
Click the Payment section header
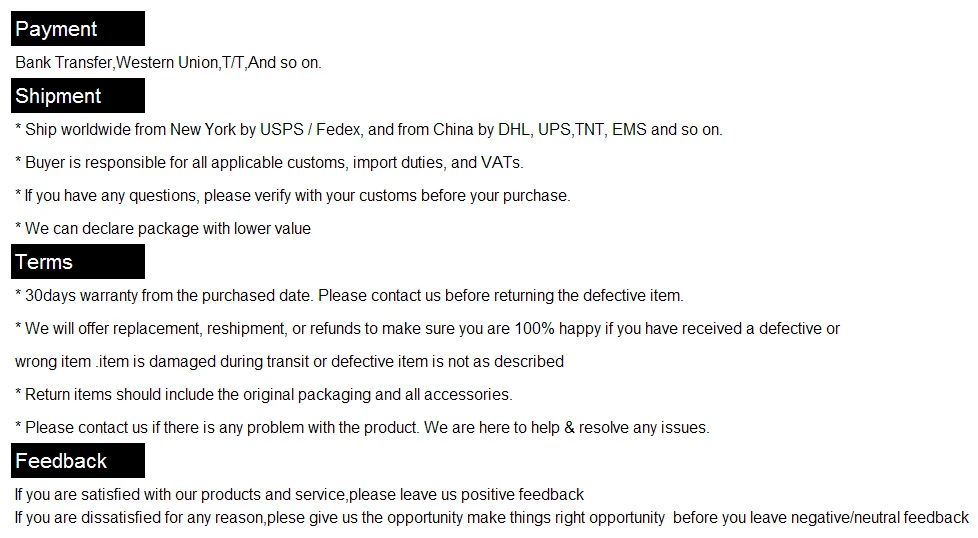tap(77, 29)
